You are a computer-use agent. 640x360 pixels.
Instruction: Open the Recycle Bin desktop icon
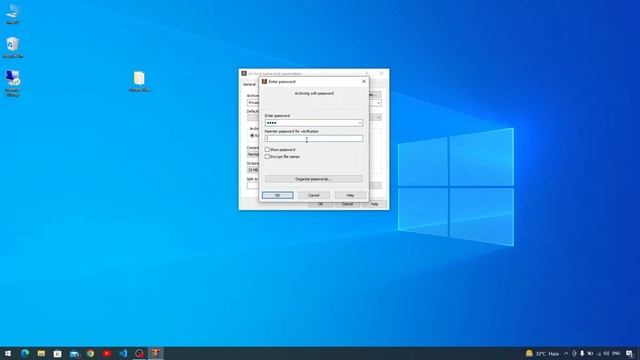(x=13, y=47)
